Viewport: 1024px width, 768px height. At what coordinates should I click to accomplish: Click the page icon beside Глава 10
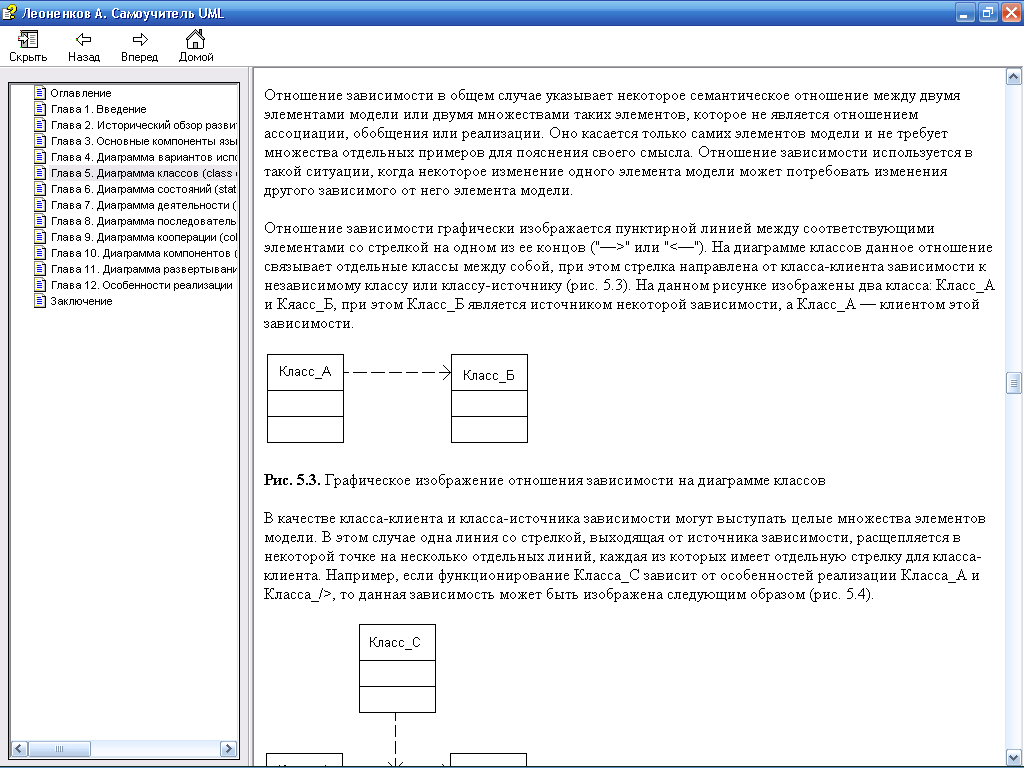pyautogui.click(x=40, y=253)
